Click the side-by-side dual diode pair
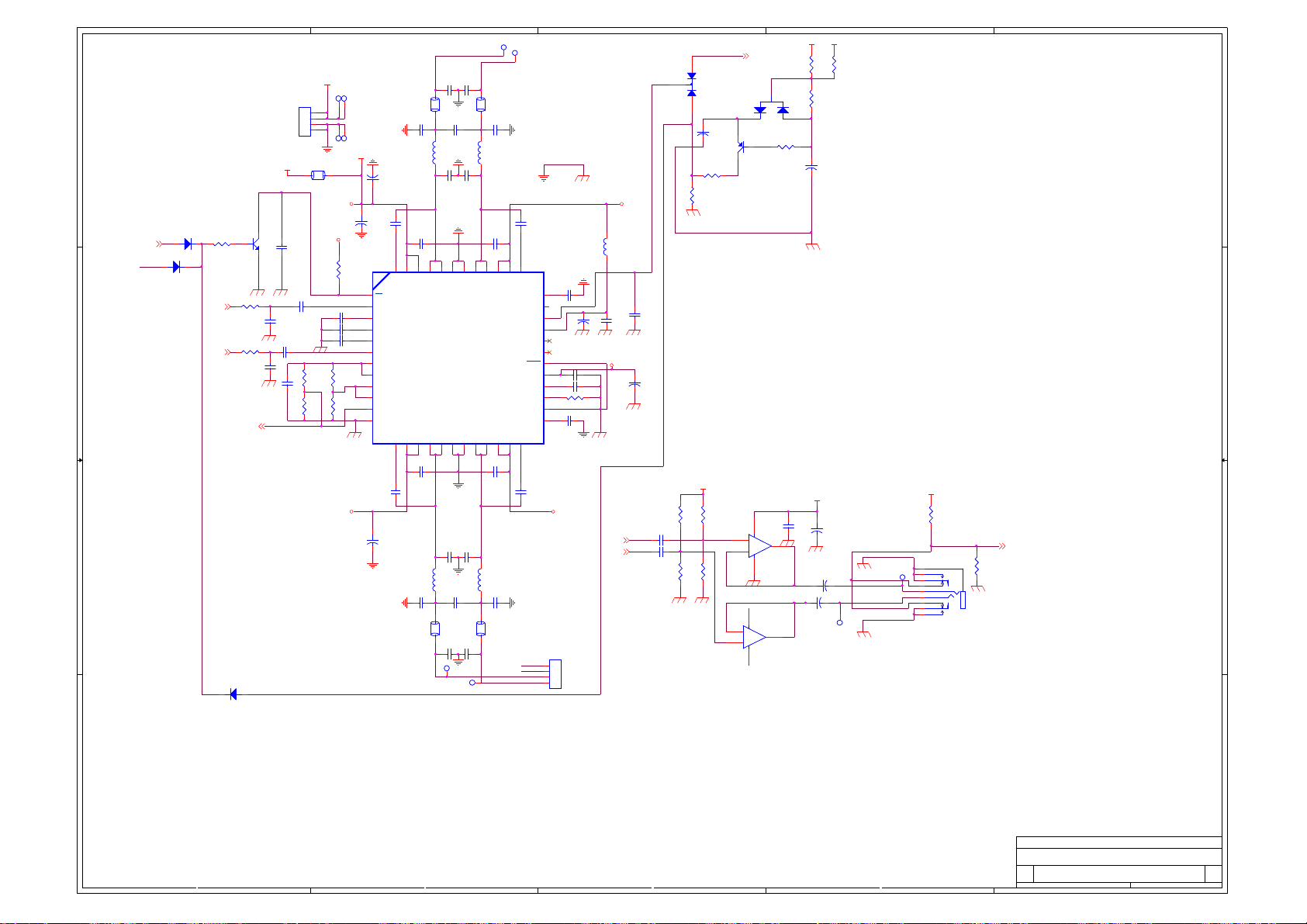Image resolution: width=1307 pixels, height=924 pixels. tap(771, 110)
